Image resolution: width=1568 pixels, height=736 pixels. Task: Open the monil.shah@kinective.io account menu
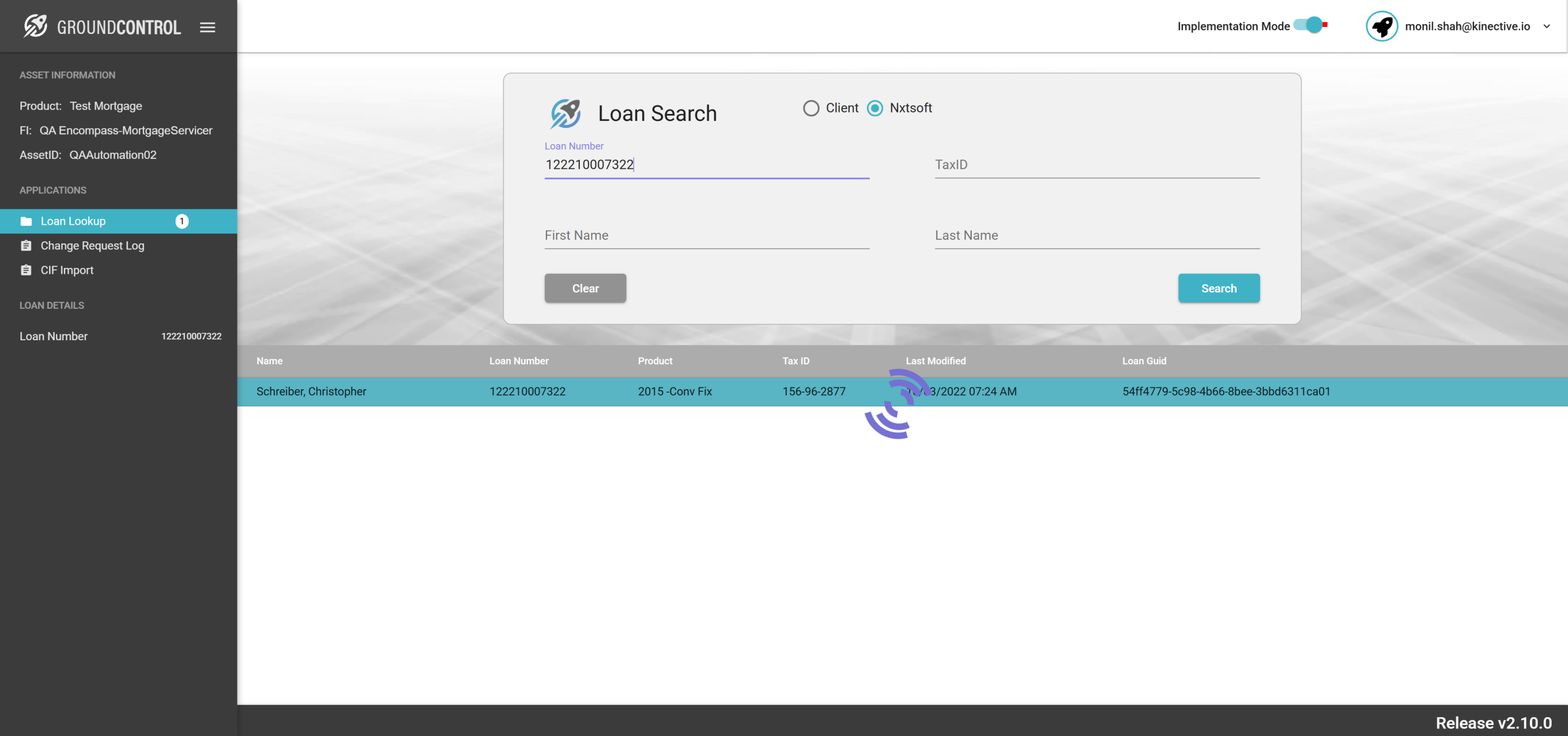point(1467,26)
